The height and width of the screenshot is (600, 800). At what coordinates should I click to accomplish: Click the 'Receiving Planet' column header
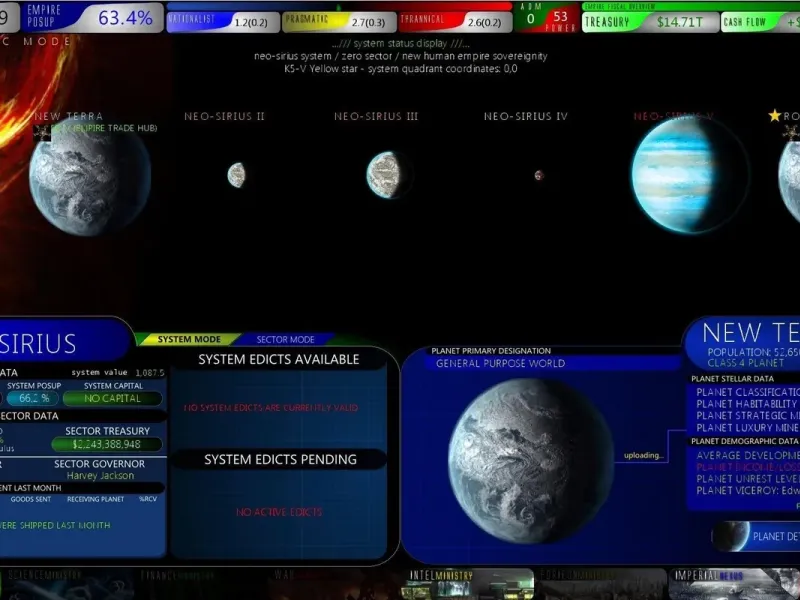pyautogui.click(x=95, y=499)
